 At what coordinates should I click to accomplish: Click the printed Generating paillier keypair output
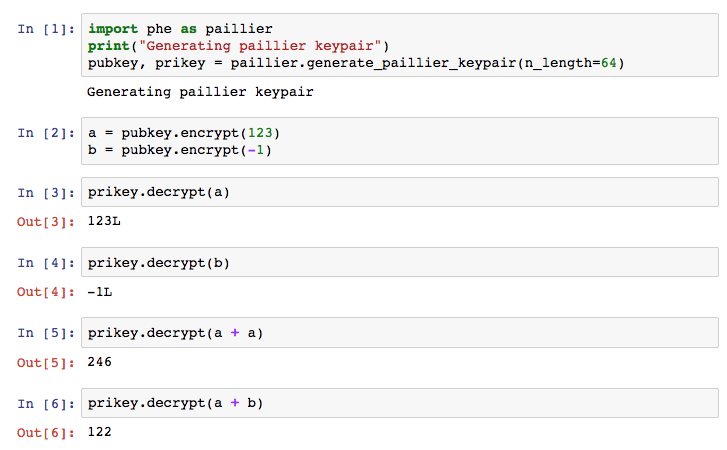pyautogui.click(x=200, y=92)
